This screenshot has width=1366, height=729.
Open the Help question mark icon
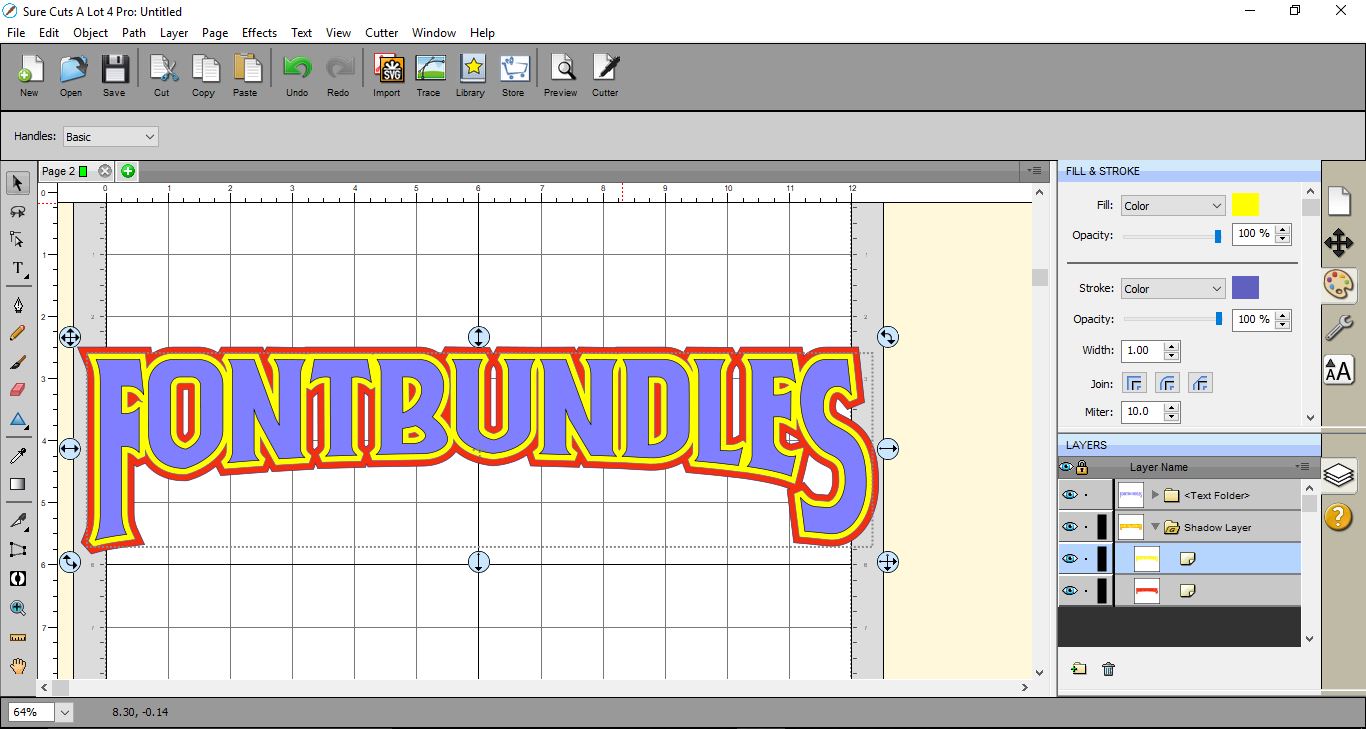1339,516
